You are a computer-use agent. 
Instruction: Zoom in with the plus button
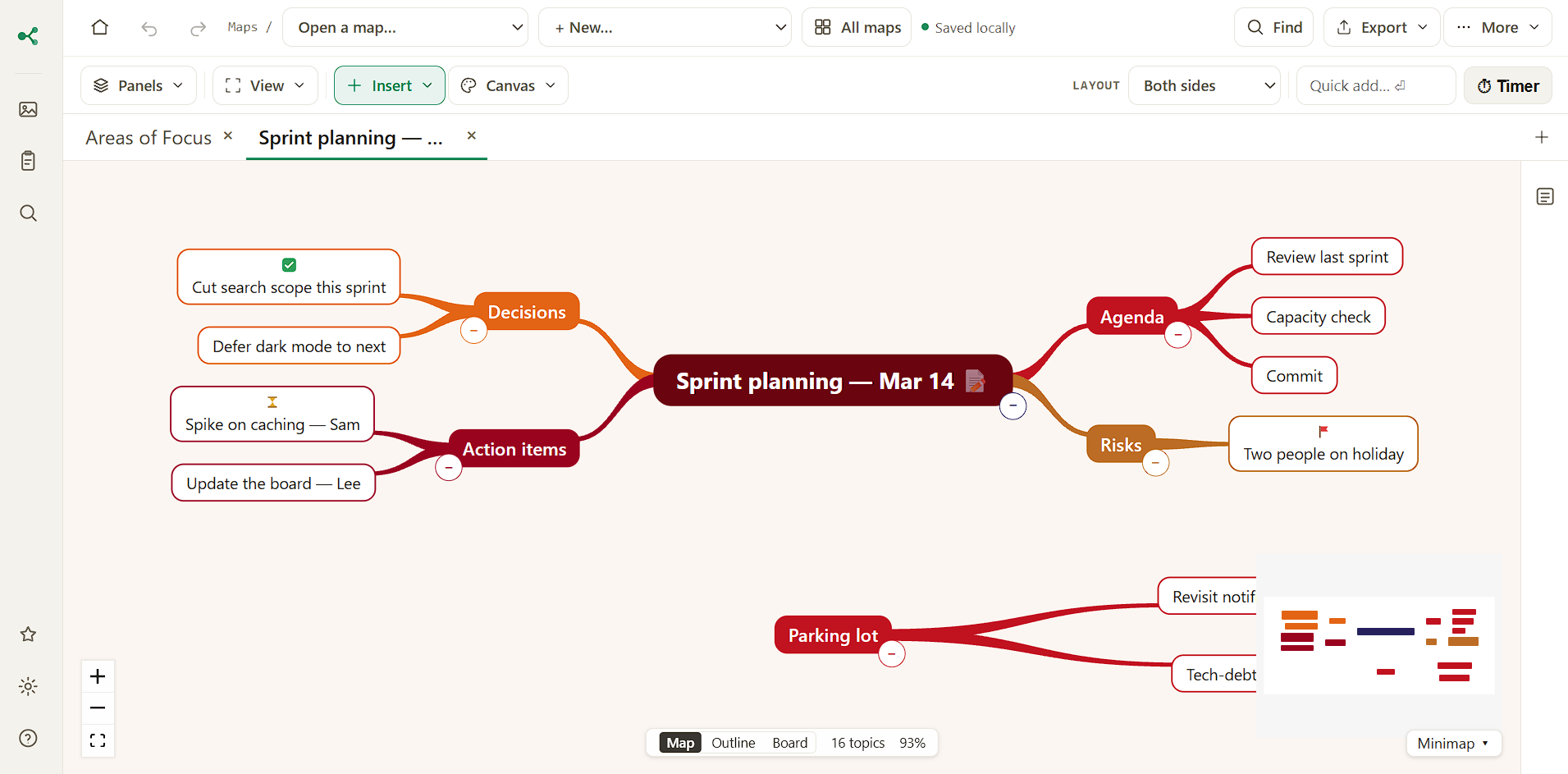[x=98, y=676]
